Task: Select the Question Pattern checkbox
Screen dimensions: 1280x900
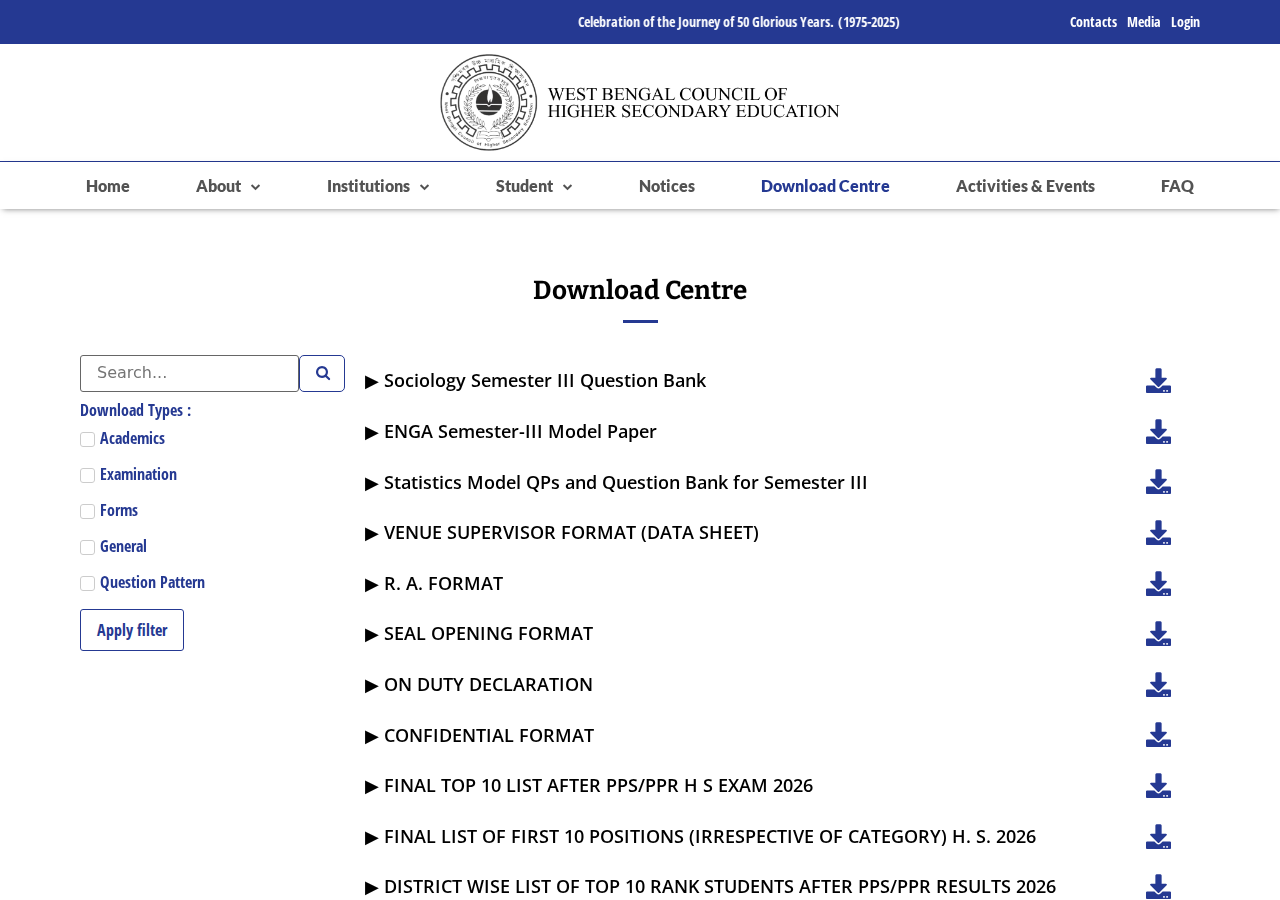Action: coord(87,583)
